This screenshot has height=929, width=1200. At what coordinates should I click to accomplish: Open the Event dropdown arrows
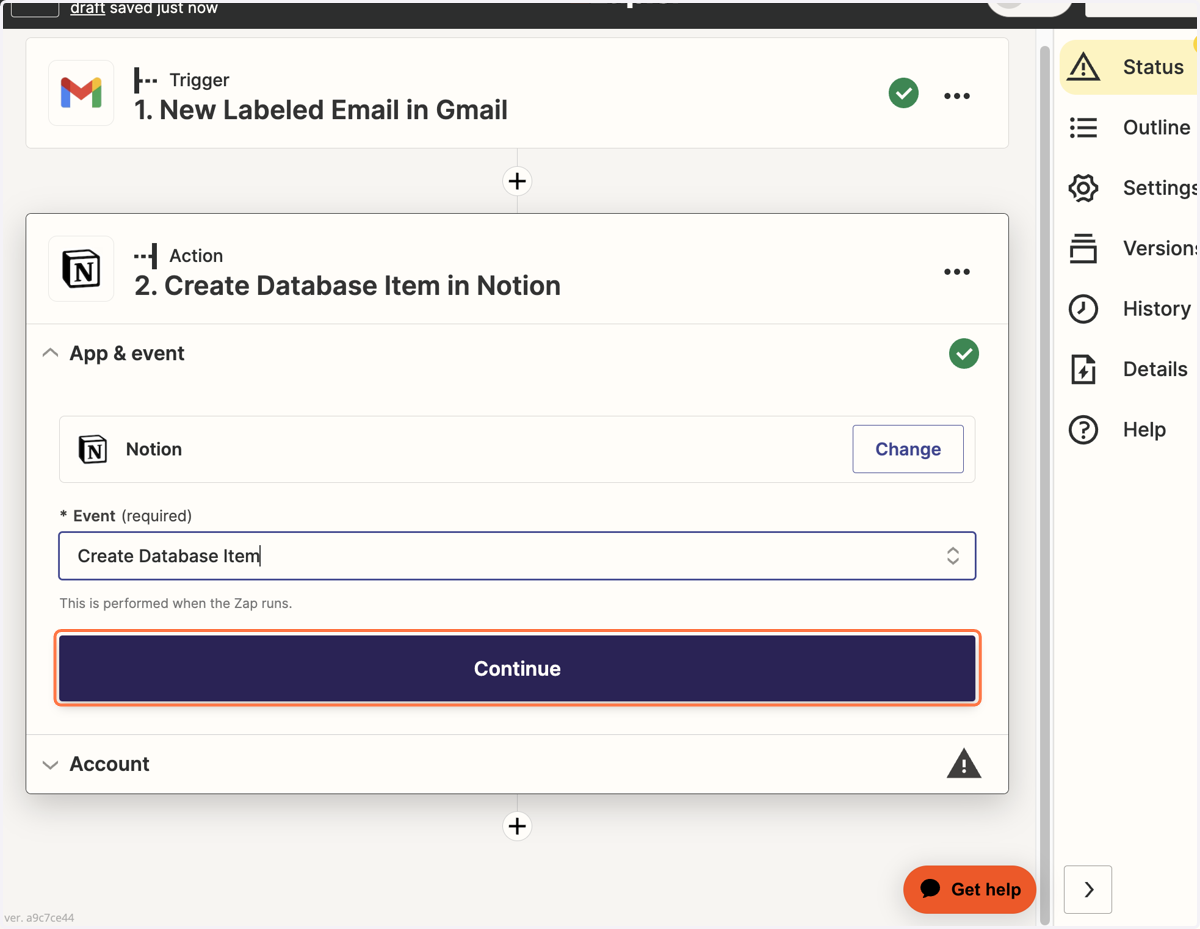click(953, 556)
